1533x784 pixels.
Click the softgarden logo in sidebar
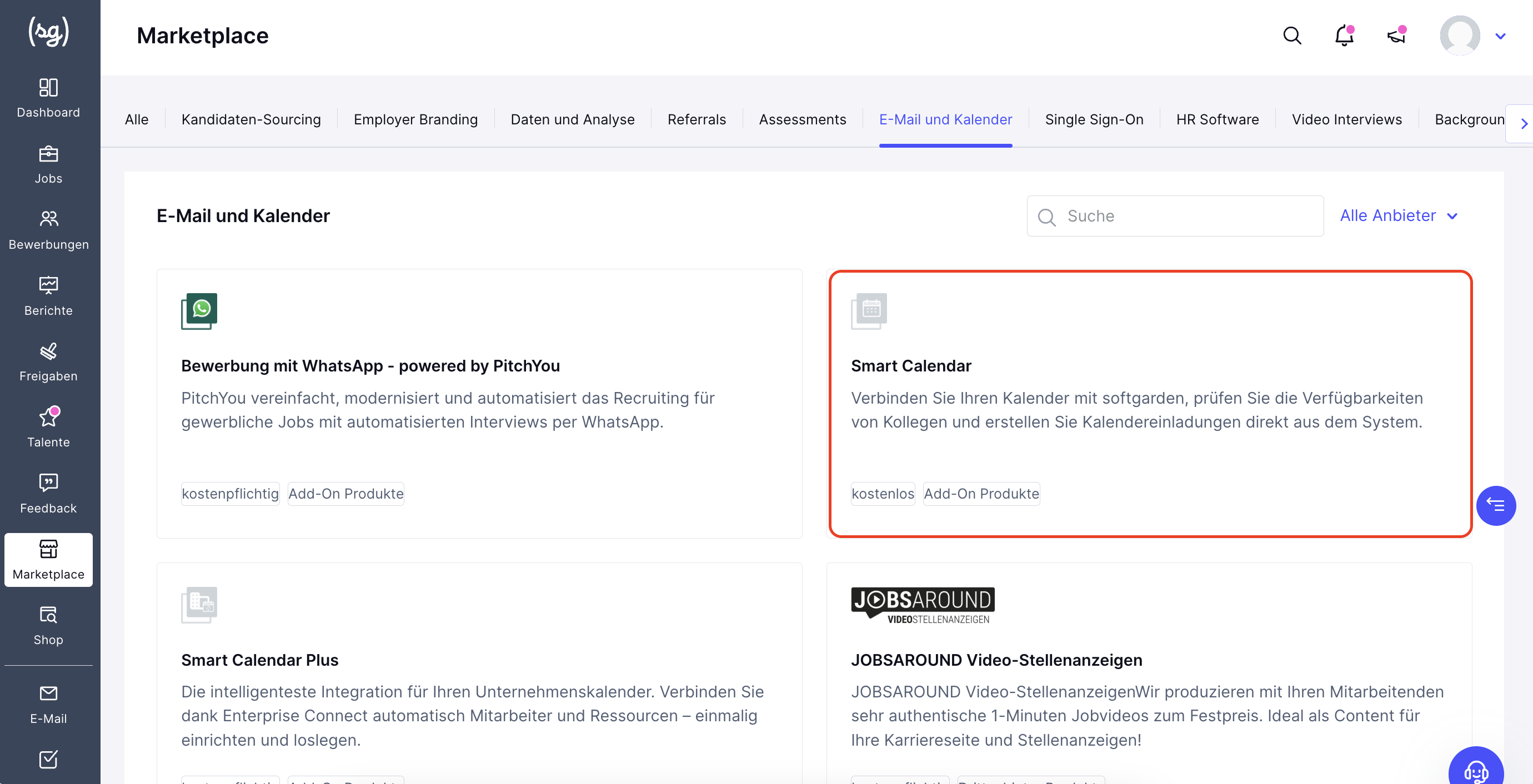coord(49,32)
